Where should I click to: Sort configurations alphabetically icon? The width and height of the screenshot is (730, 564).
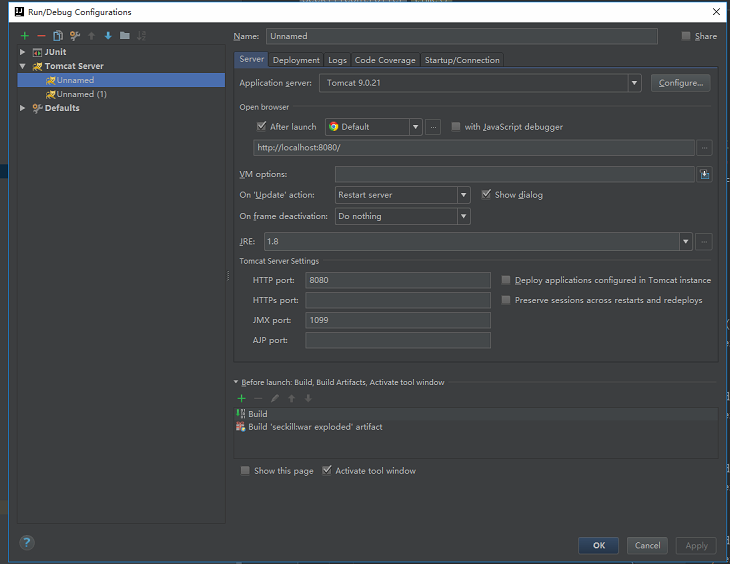[x=142, y=35]
